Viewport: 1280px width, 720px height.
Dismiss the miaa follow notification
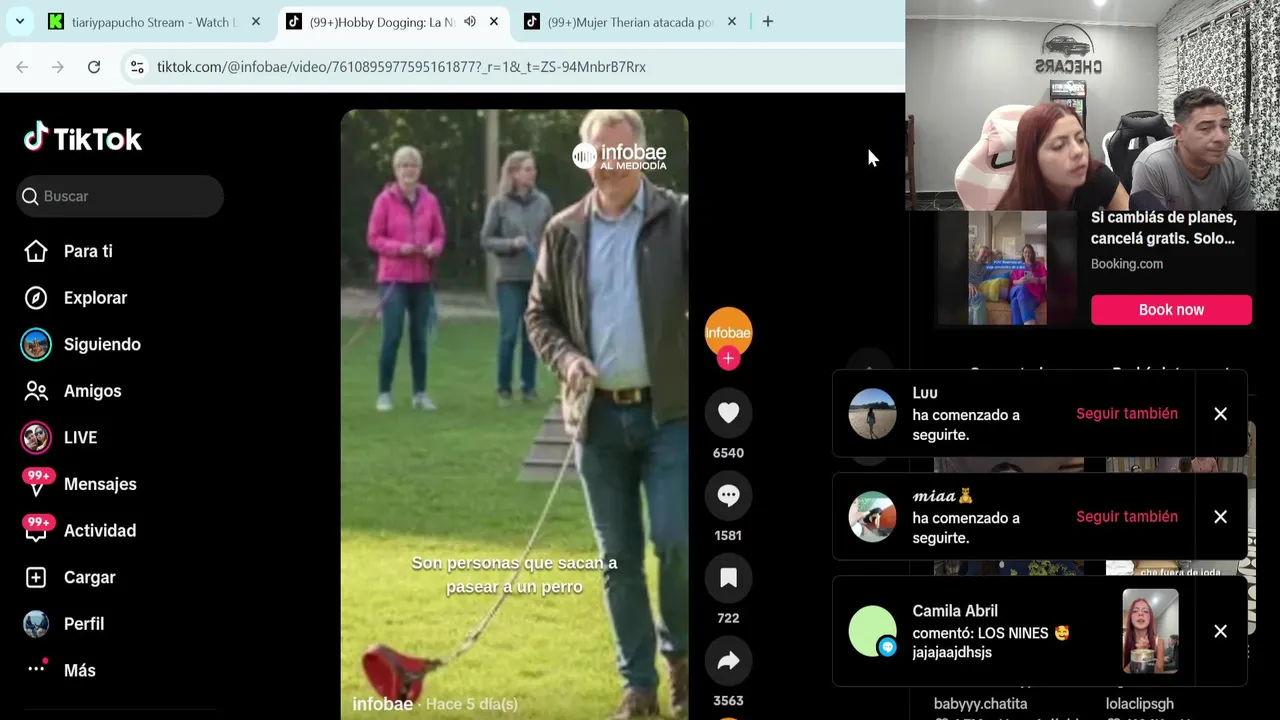[1220, 517]
